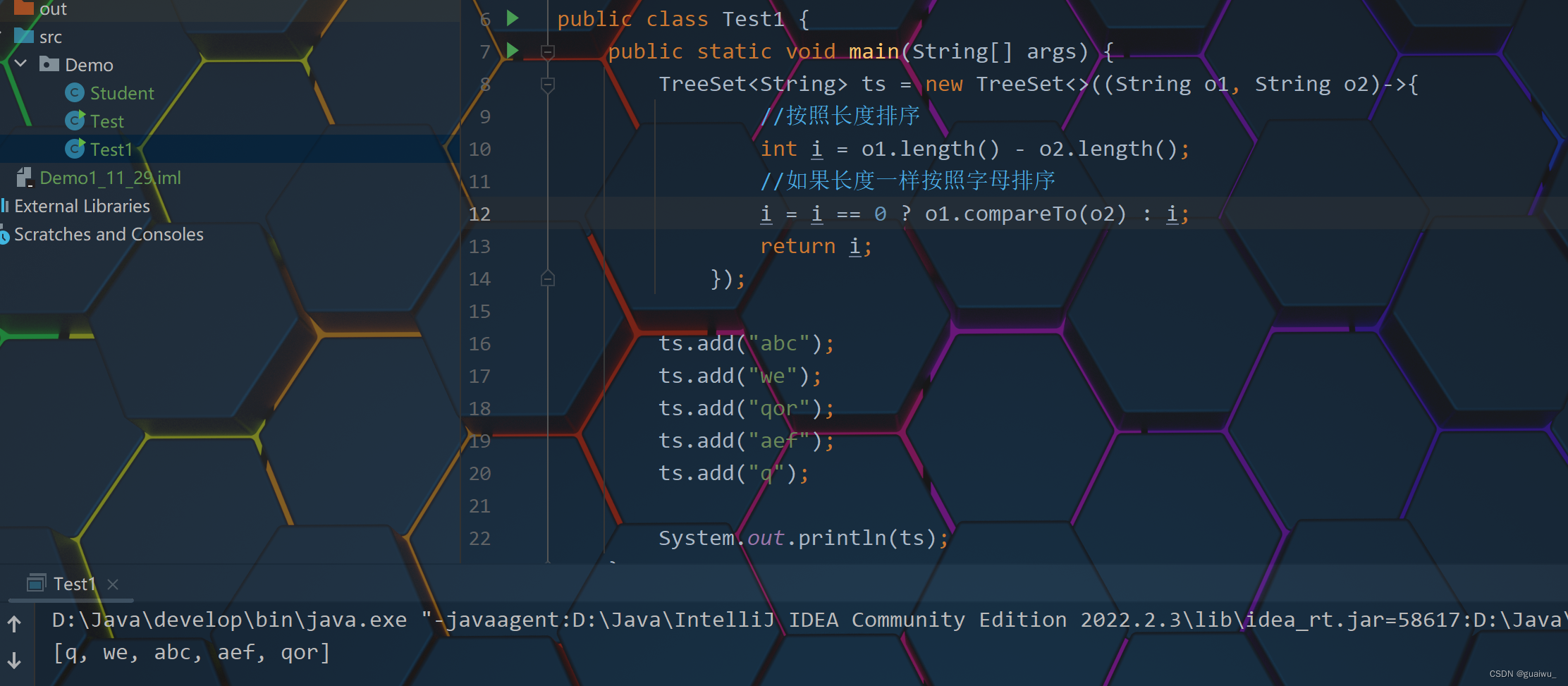Viewport: 1568px width, 686px height.
Task: Select the out folder
Action: tap(53, 9)
